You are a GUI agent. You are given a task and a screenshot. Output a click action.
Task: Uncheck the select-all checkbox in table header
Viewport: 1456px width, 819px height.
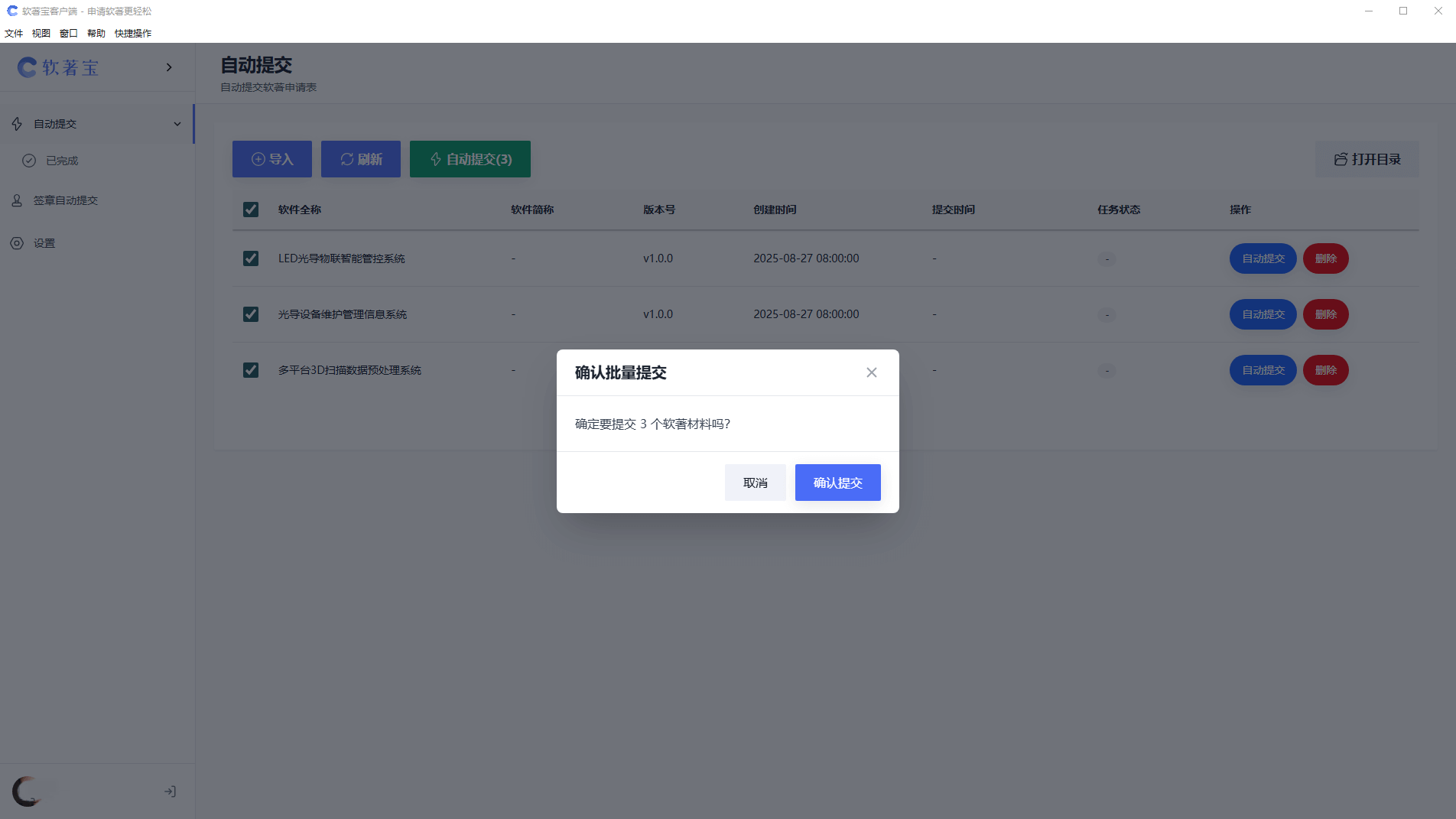click(251, 209)
